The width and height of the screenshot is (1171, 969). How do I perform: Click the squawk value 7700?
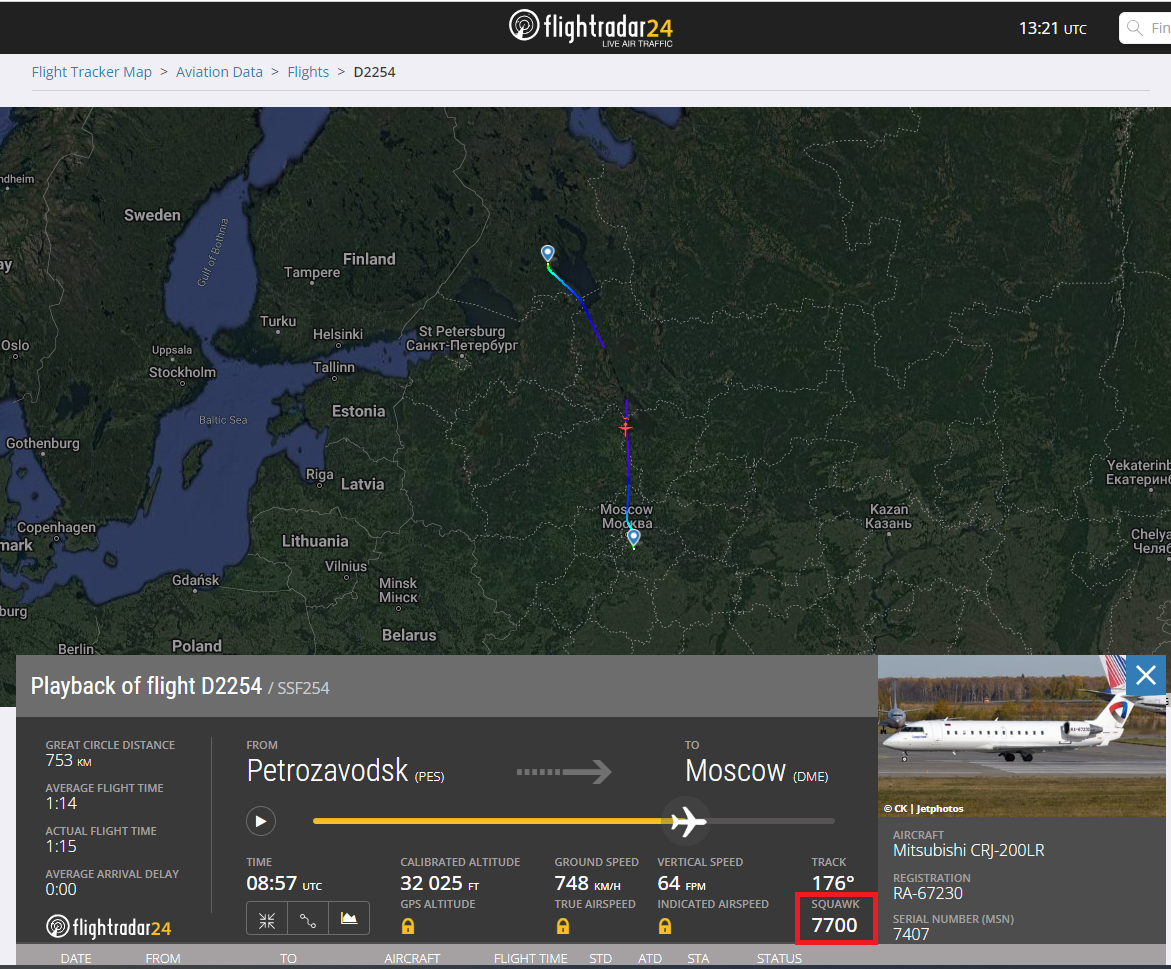[834, 926]
